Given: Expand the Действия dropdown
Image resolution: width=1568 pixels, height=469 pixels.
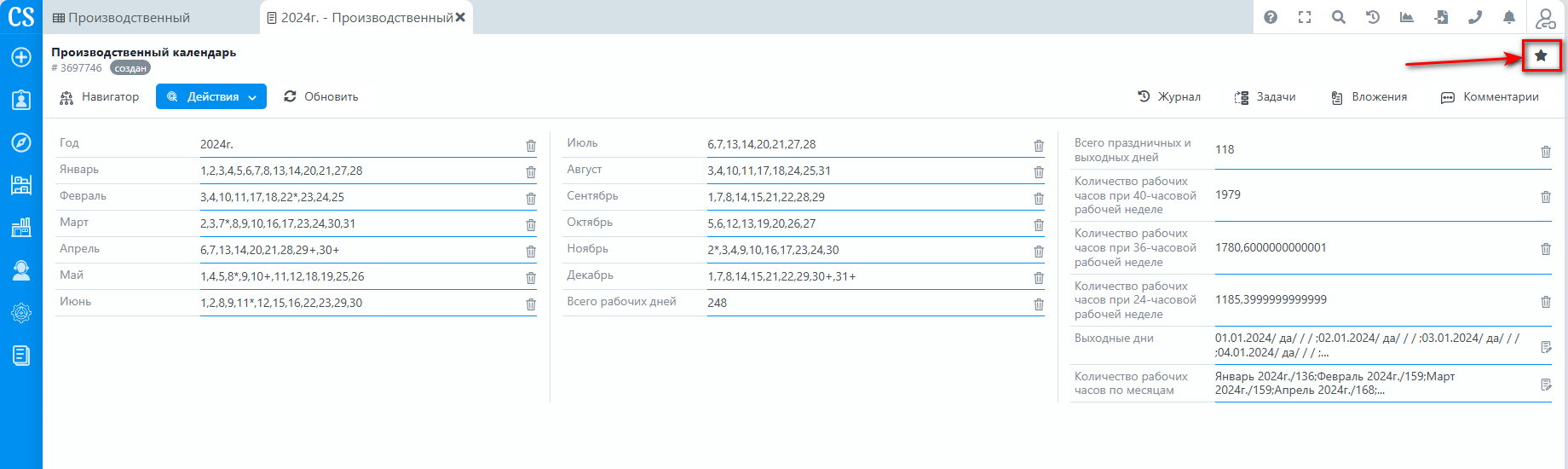Looking at the screenshot, I should pos(211,97).
